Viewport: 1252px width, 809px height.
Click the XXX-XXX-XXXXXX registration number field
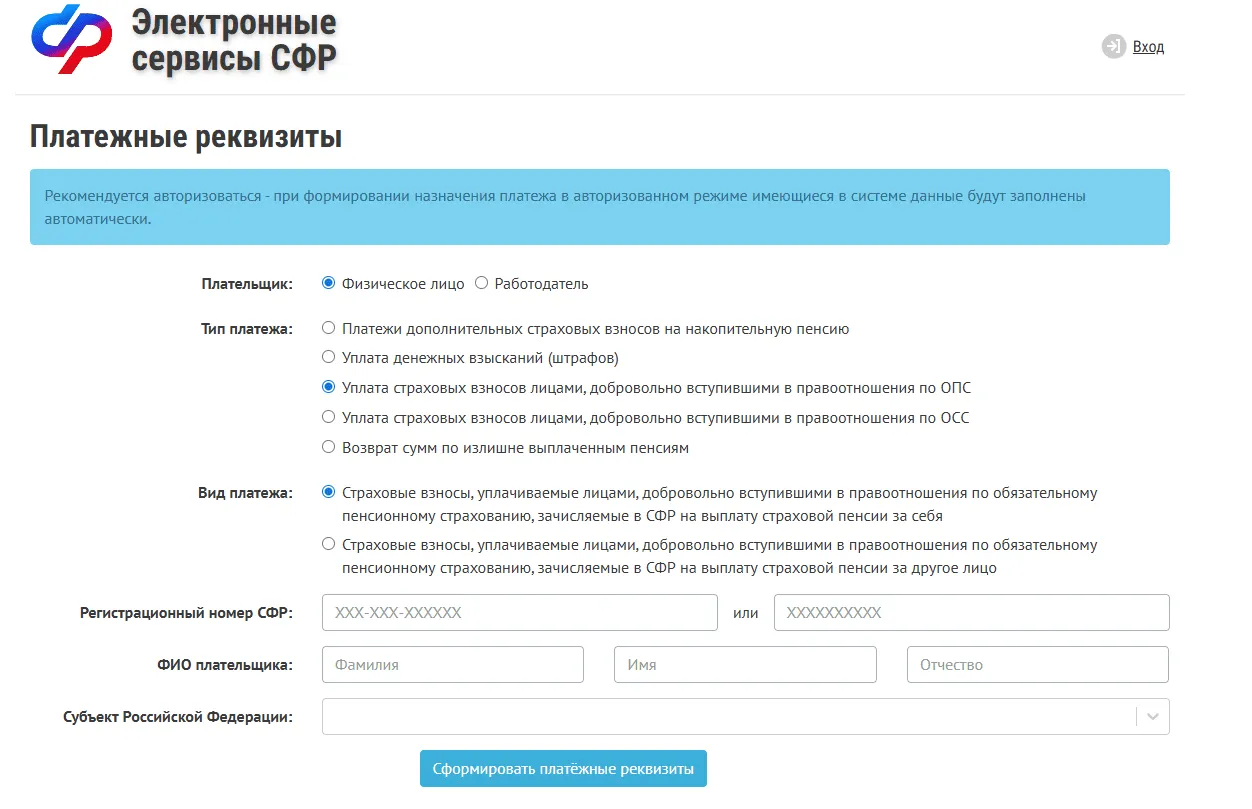519,613
